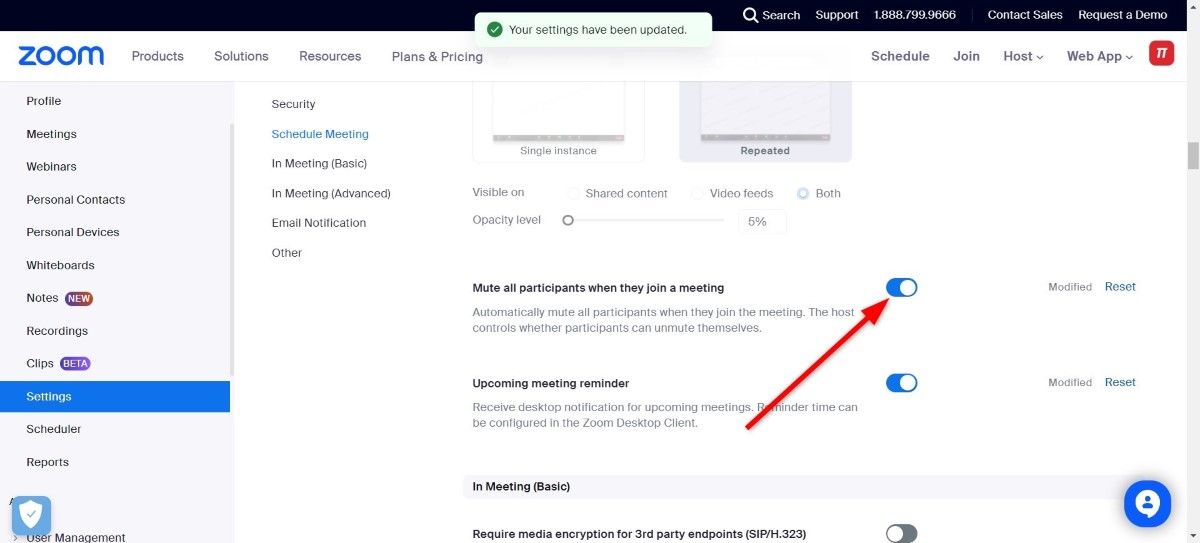Image resolution: width=1200 pixels, height=543 pixels.
Task: Reset the Mute all participants setting
Action: 1120,287
